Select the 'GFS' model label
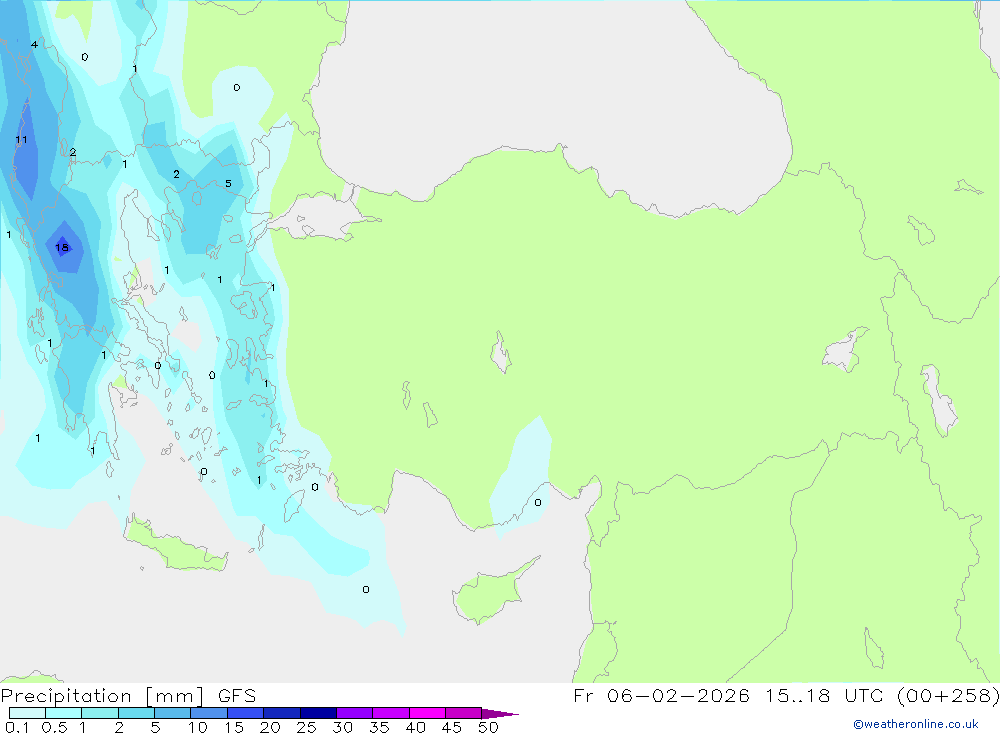Screen dimensions: 1000x733 [x=237, y=695]
